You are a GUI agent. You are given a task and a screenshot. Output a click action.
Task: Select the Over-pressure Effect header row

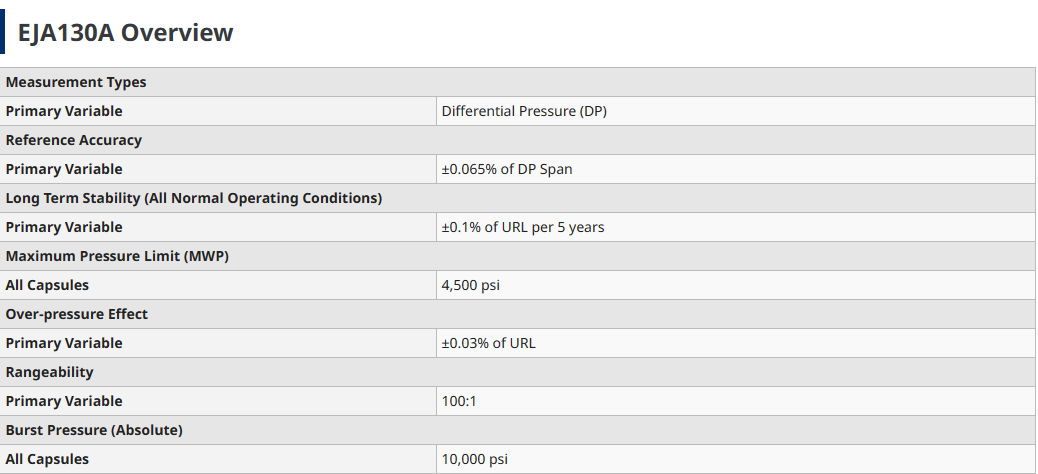518,314
